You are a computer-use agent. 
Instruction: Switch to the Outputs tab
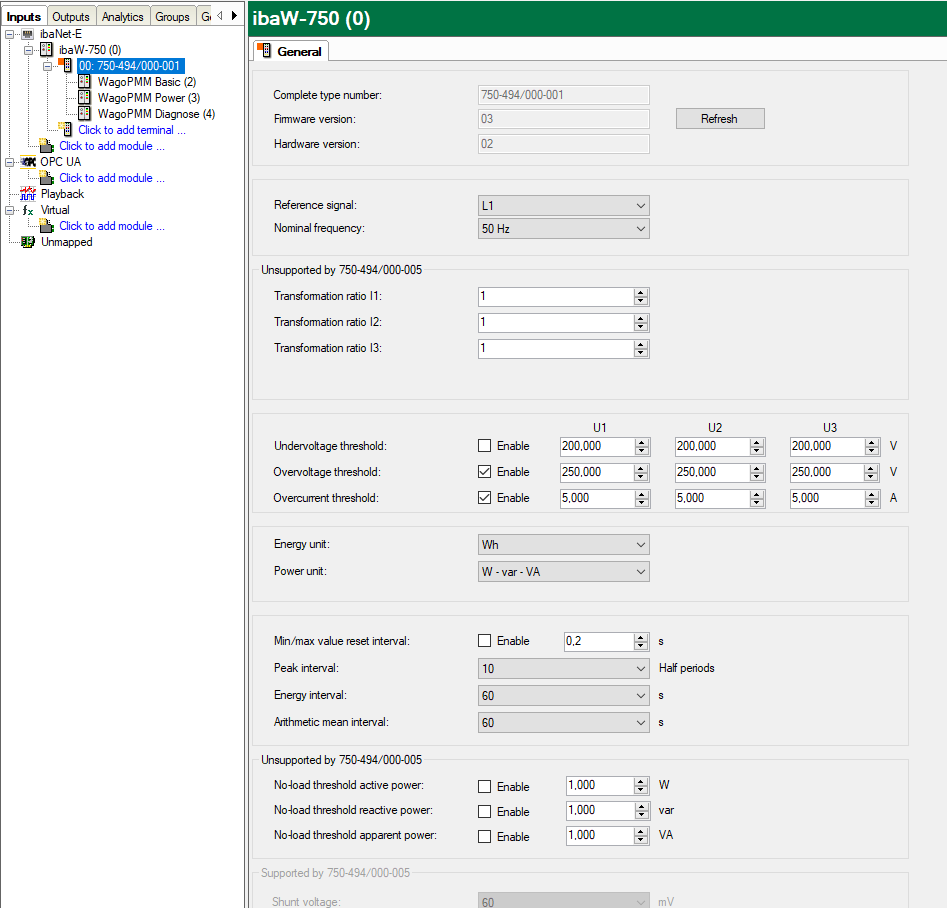coord(71,16)
